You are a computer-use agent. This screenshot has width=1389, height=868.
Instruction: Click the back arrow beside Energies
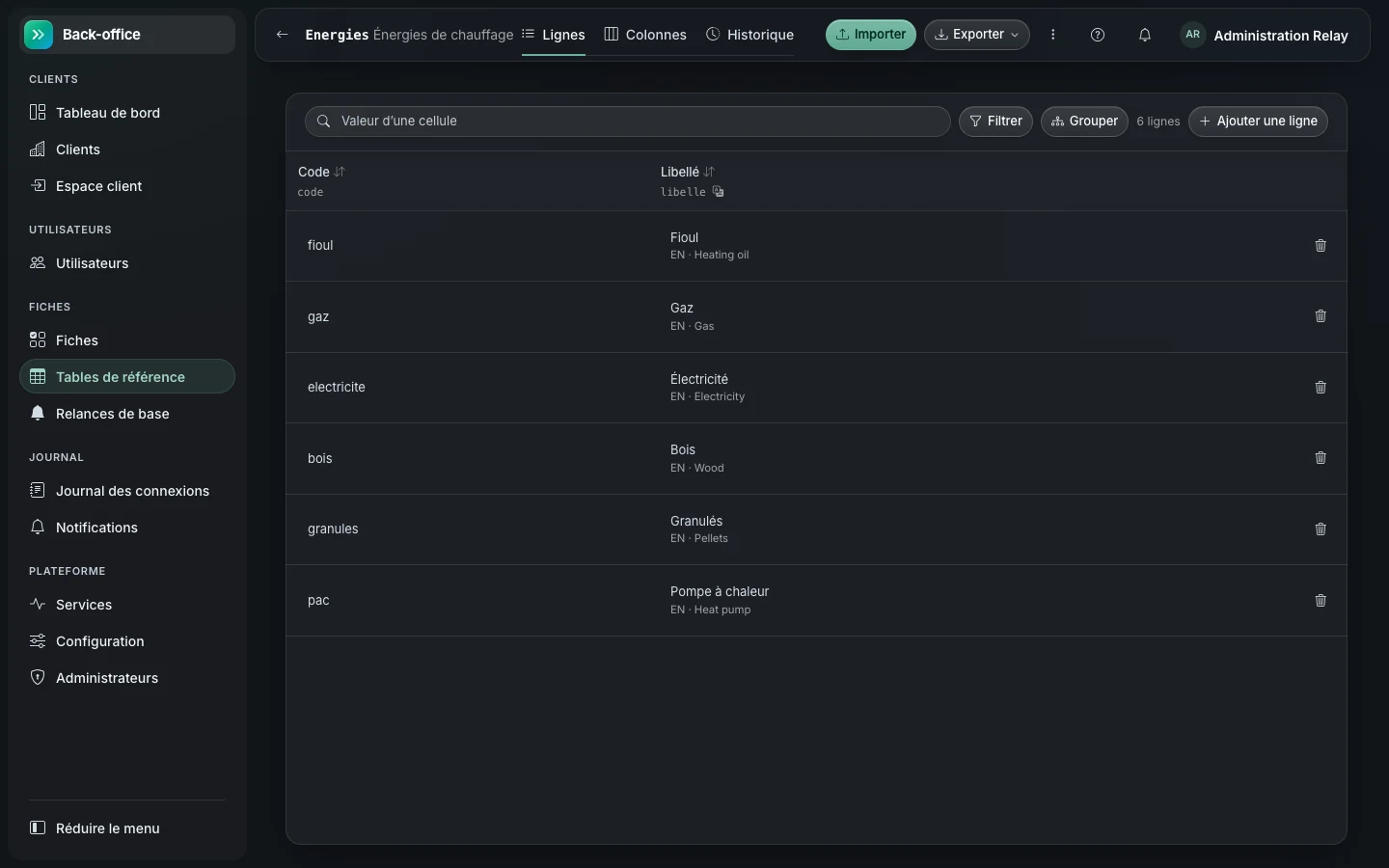click(282, 35)
